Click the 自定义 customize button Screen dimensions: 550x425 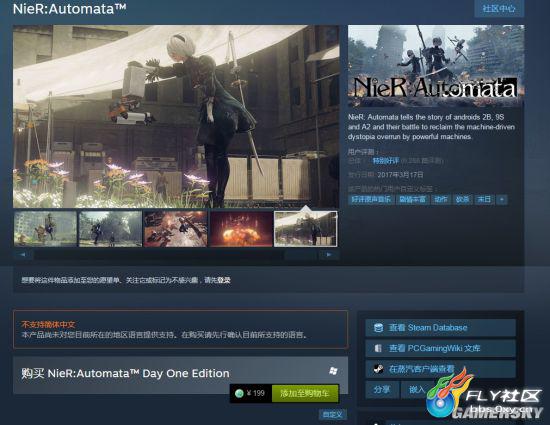pos(332,415)
